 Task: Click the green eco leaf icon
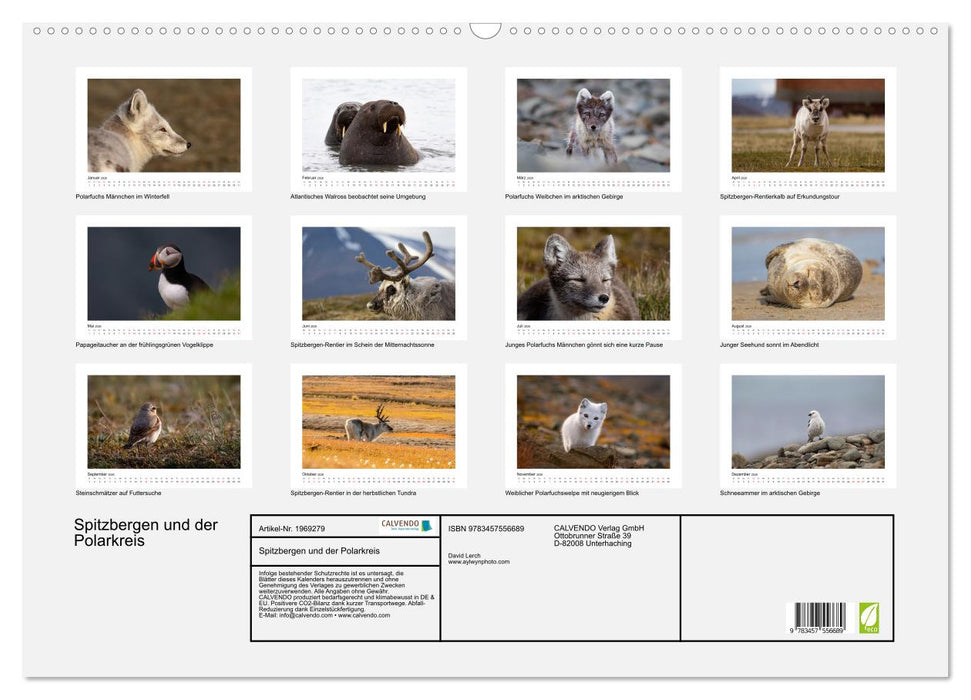(869, 617)
